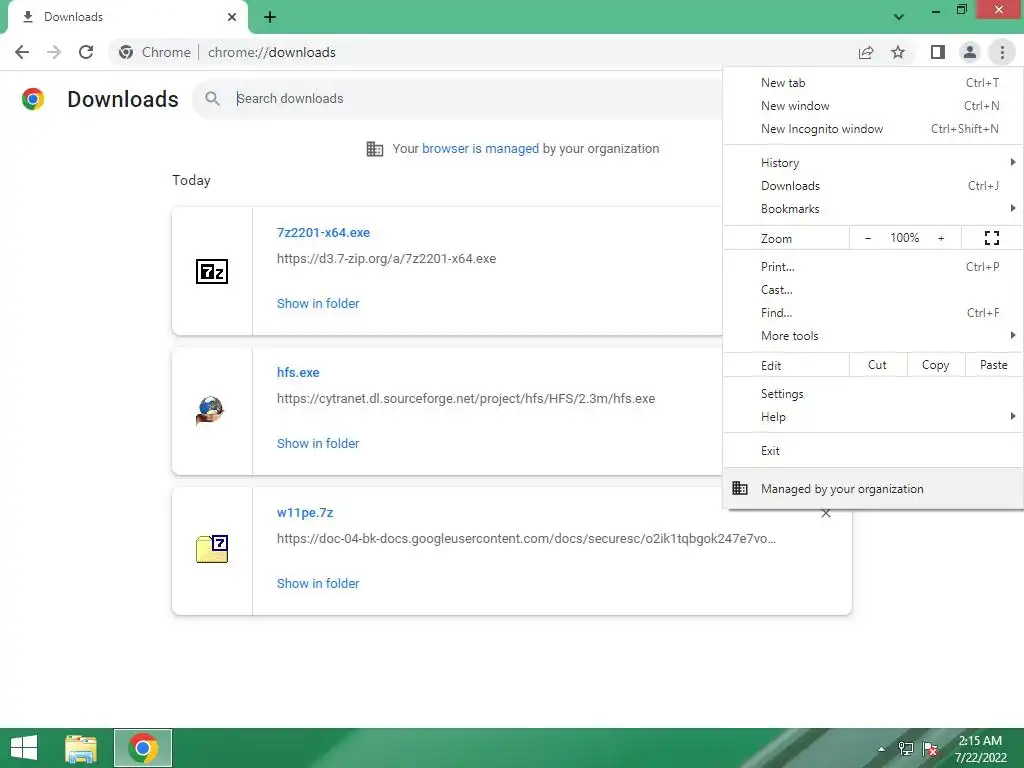This screenshot has height=768, width=1024.
Task: Choose Cast... from the menu
Action: [x=873, y=289]
